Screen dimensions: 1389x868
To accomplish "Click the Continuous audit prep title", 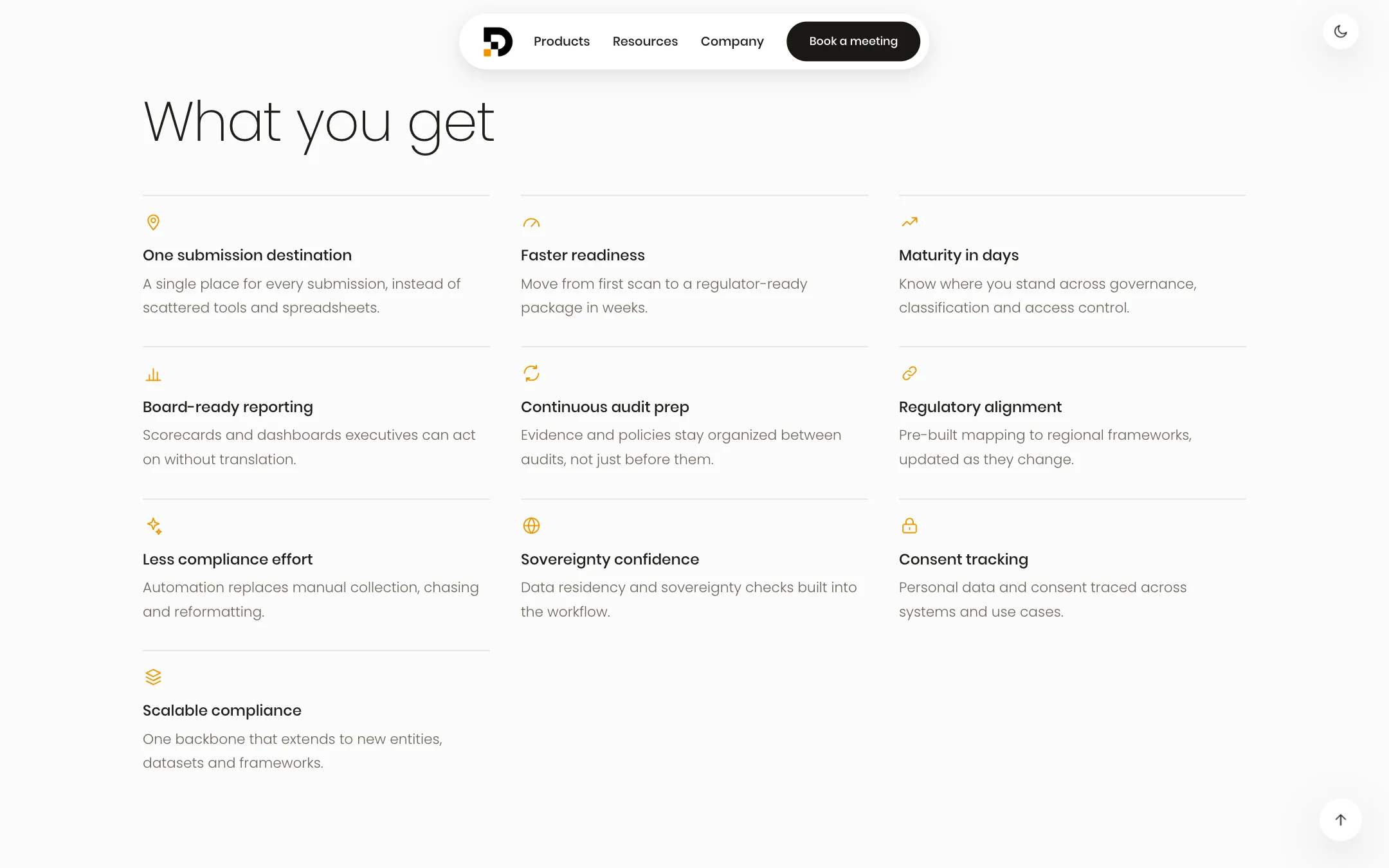I will point(604,408).
